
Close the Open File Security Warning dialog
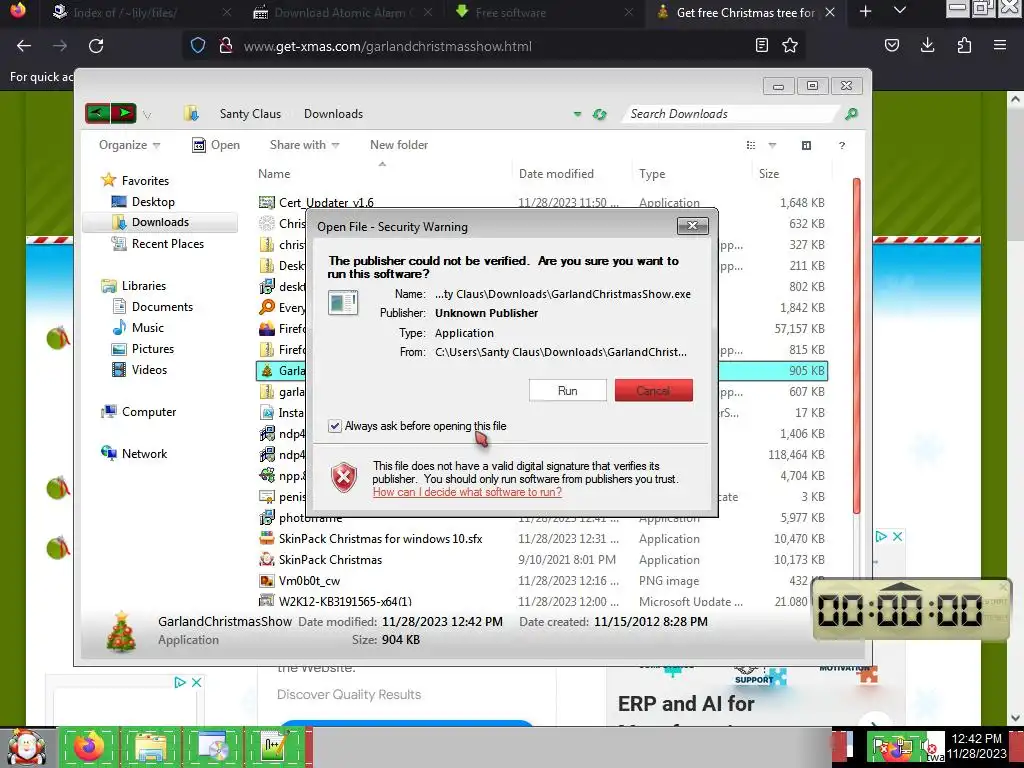point(692,226)
